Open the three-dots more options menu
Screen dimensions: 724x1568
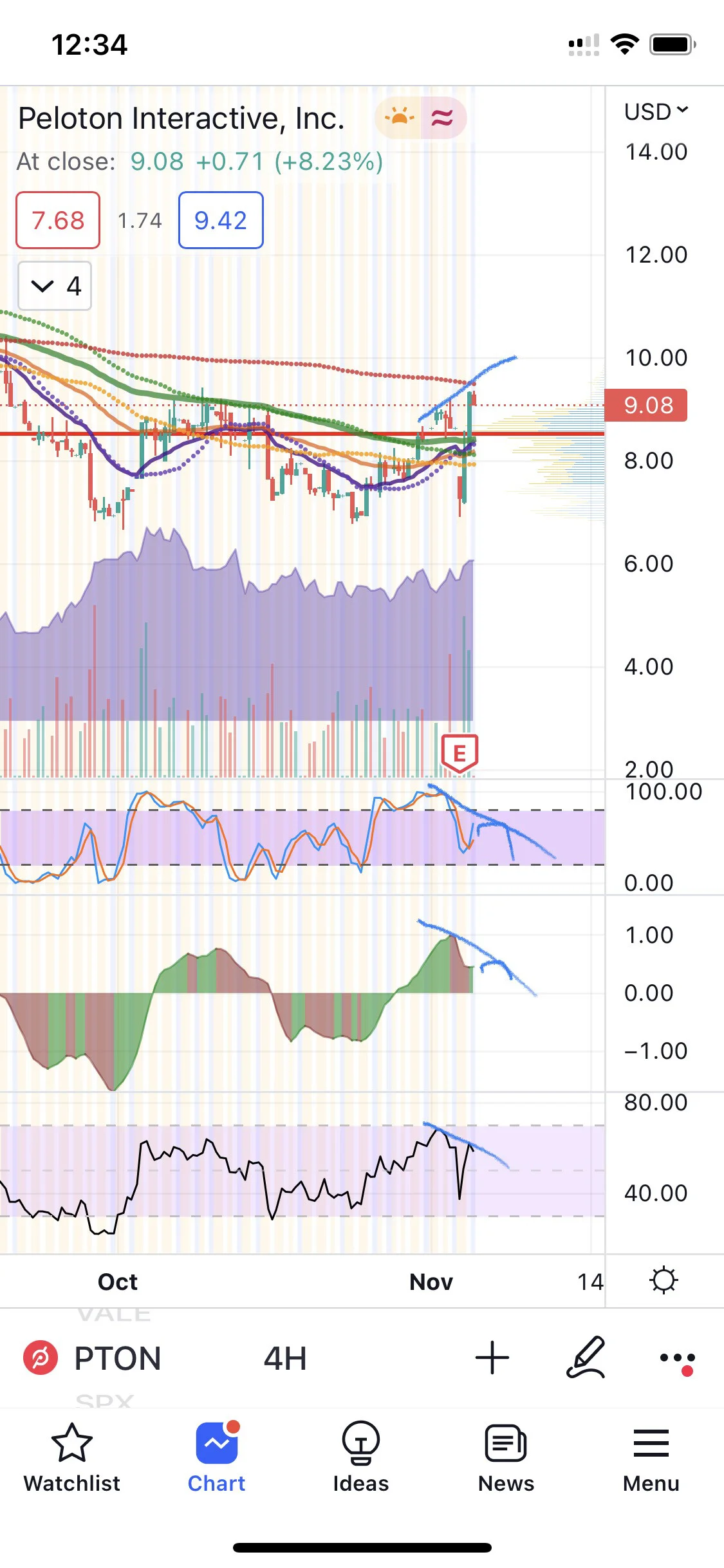pyautogui.click(x=678, y=1359)
